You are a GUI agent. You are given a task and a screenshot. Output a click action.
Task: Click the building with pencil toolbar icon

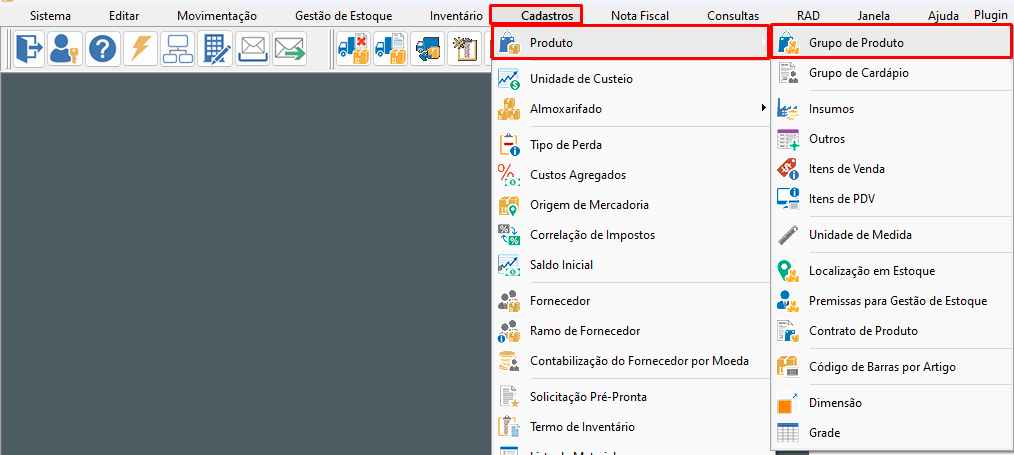[215, 49]
